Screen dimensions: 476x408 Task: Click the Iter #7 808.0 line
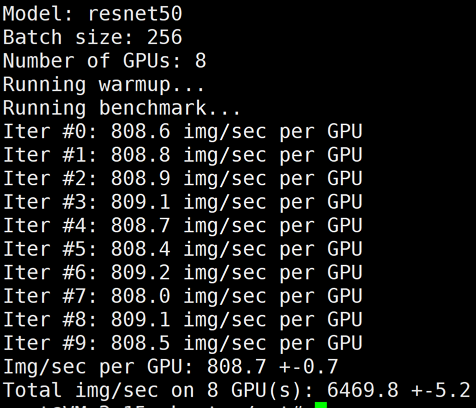pyautogui.click(x=183, y=296)
